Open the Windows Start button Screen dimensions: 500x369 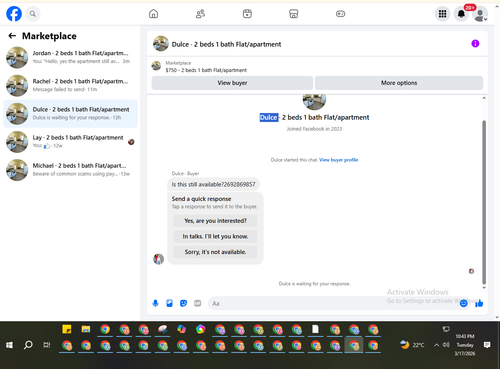pos(9,345)
